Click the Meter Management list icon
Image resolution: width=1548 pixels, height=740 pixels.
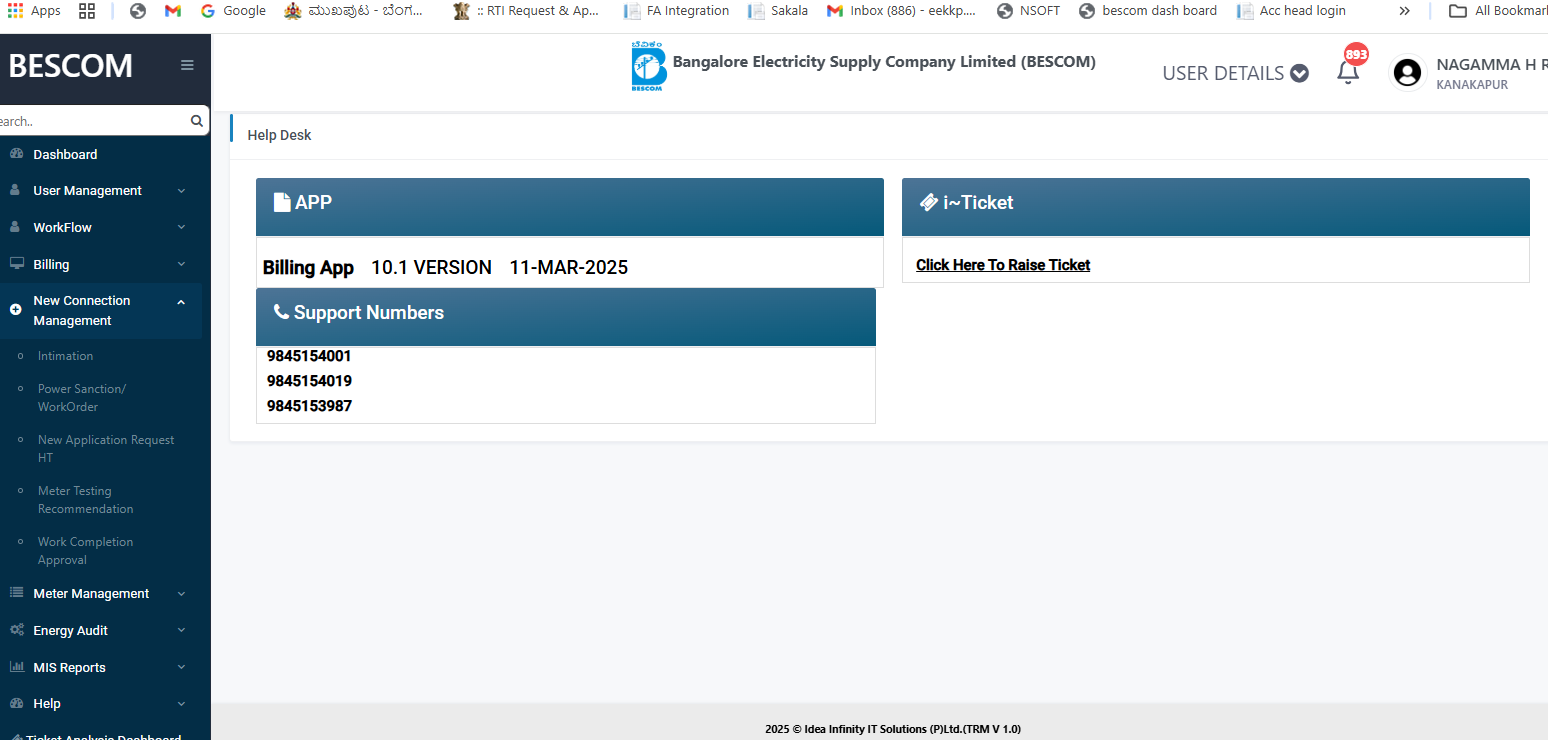pos(16,593)
